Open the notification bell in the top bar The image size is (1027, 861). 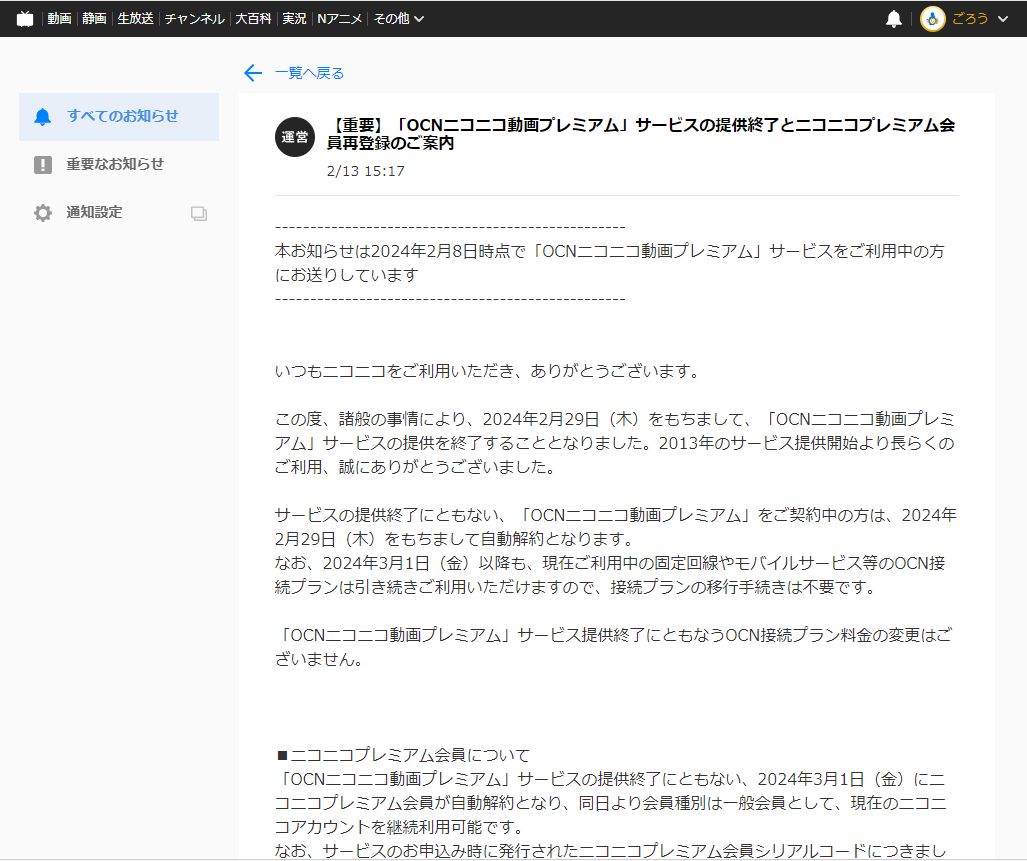(893, 19)
